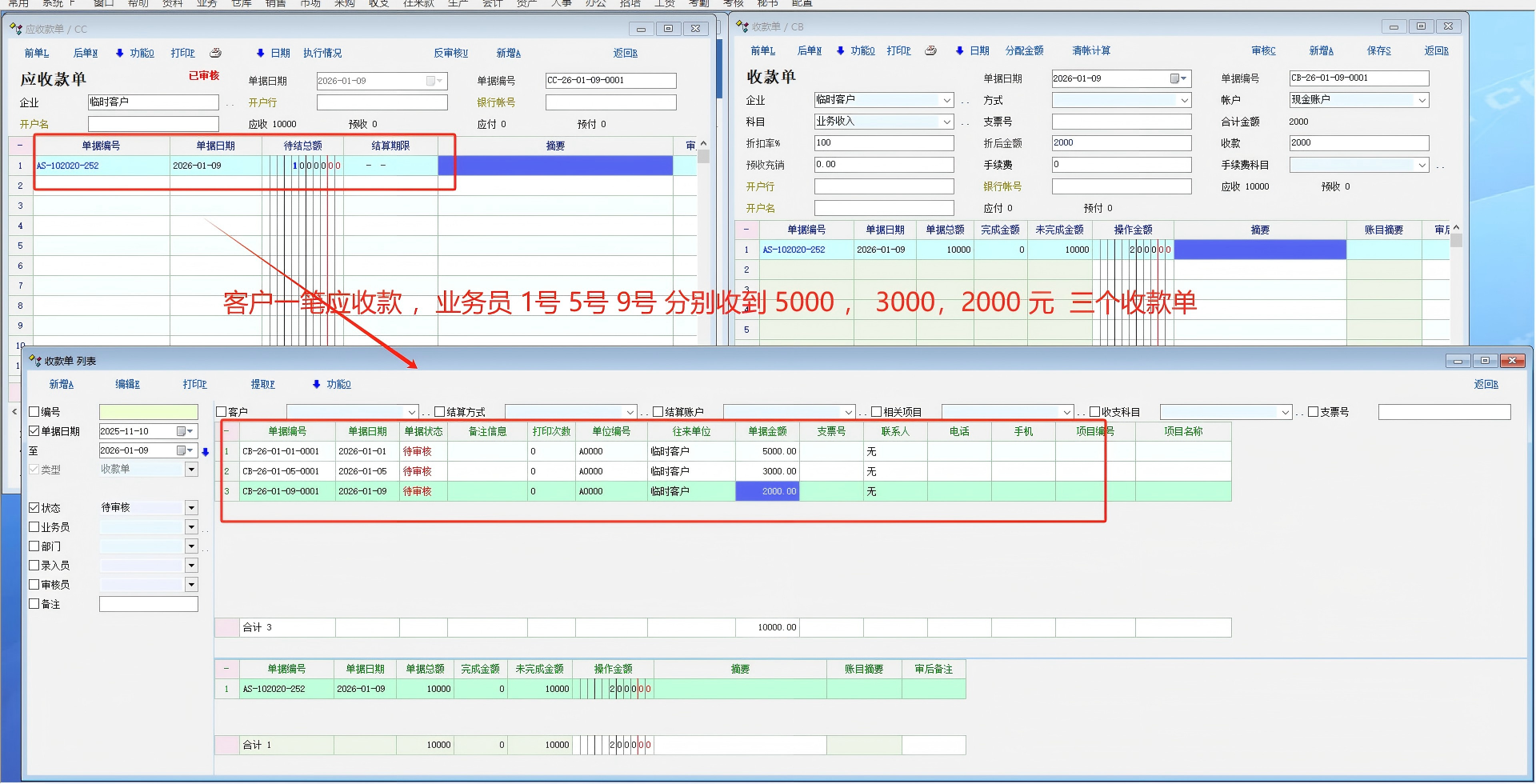Click the printer icon in 应收款单 toolbar

215,53
